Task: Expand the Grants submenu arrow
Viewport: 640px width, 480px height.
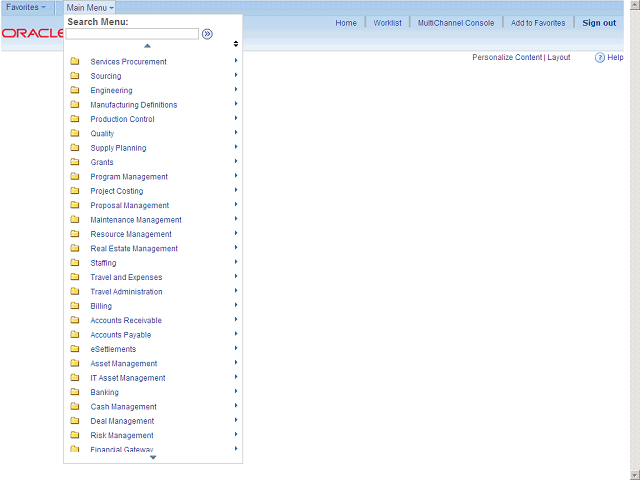Action: (x=236, y=161)
